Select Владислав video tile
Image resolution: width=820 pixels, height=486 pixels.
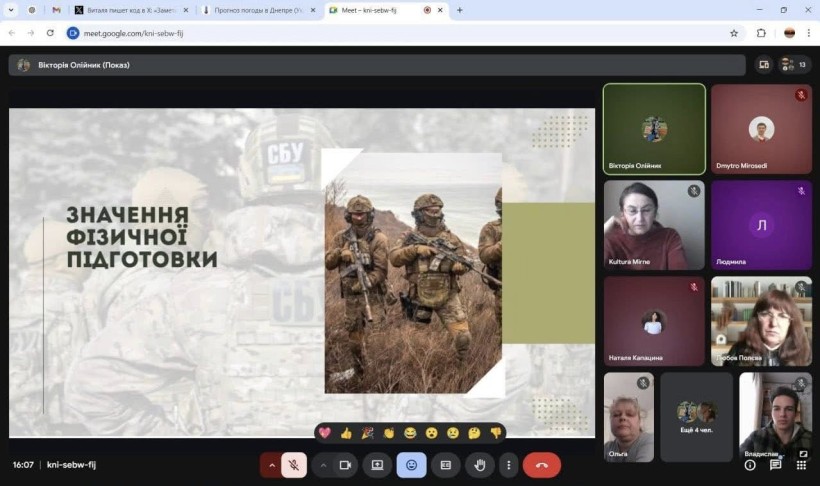point(776,417)
